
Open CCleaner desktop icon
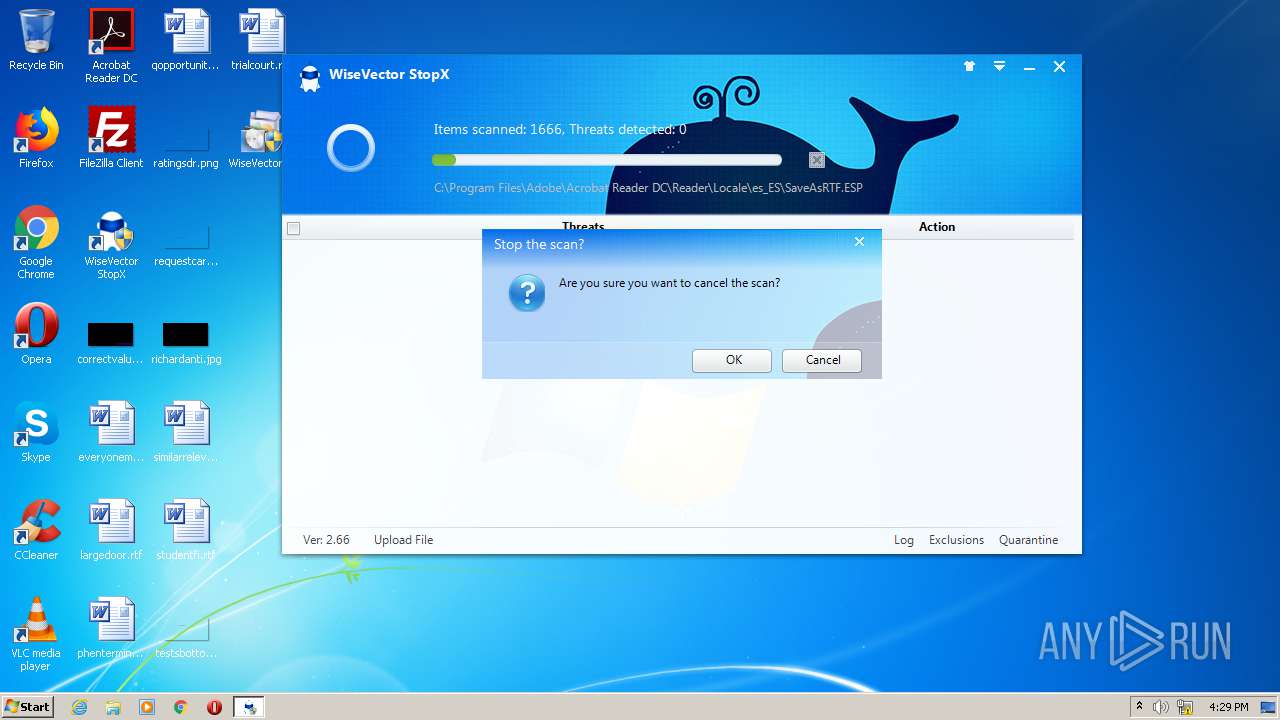(x=36, y=530)
